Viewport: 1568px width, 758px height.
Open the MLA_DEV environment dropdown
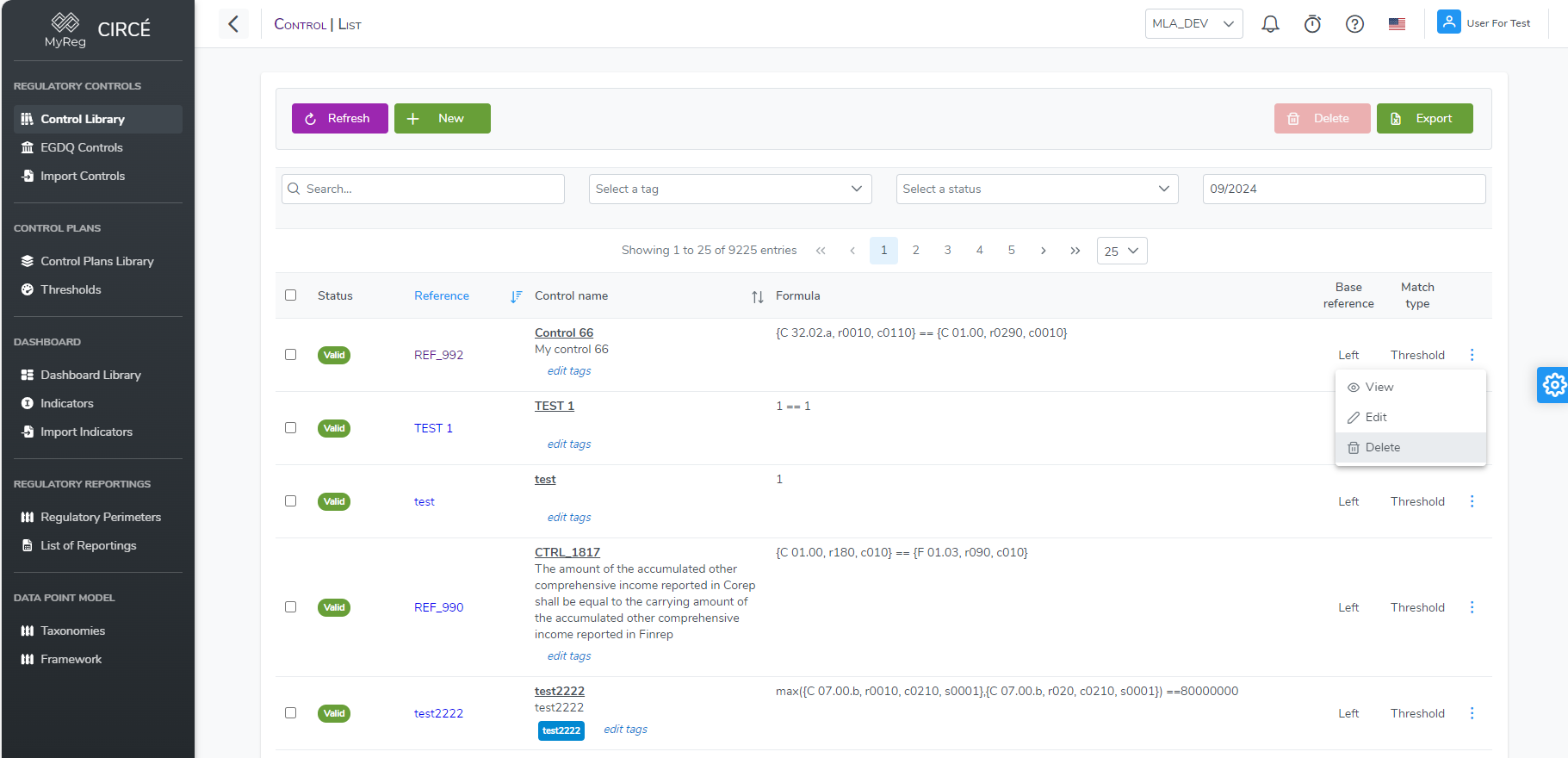pos(1193,24)
